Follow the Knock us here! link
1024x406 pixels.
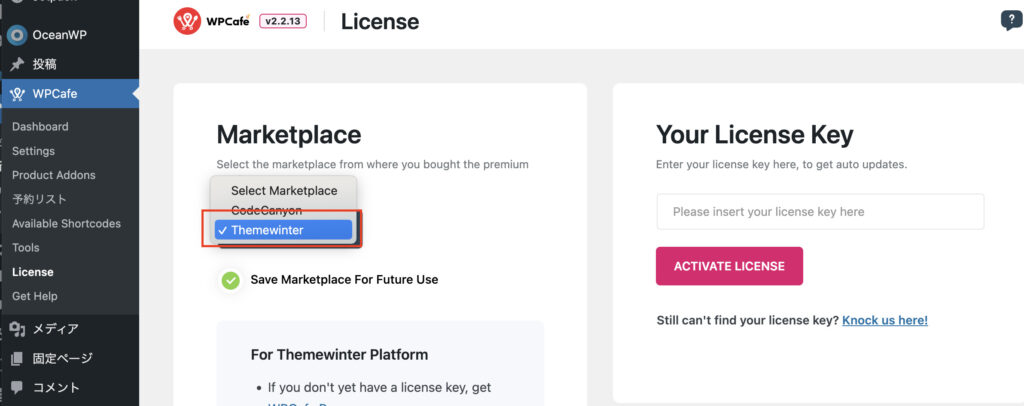pyautogui.click(x=884, y=320)
